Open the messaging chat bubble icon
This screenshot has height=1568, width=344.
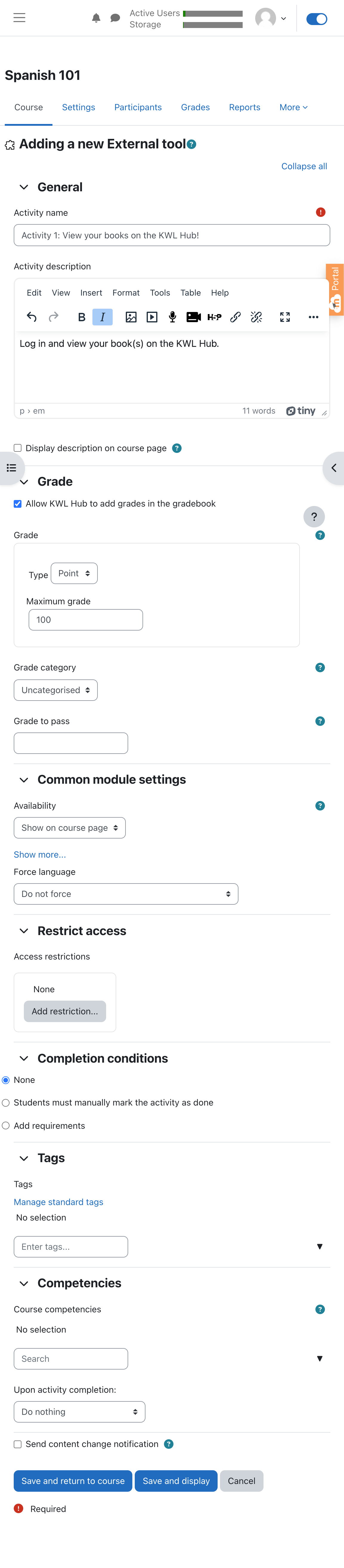coord(115,18)
